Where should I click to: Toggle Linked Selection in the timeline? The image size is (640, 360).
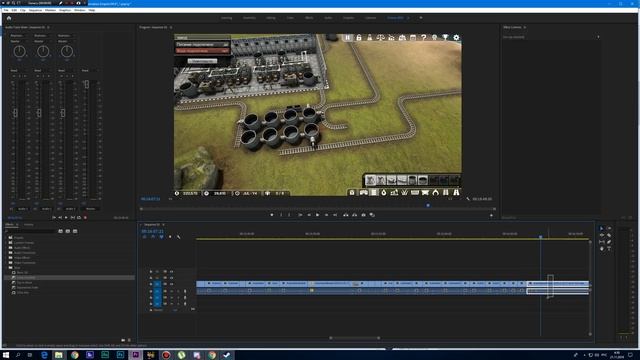click(162, 237)
